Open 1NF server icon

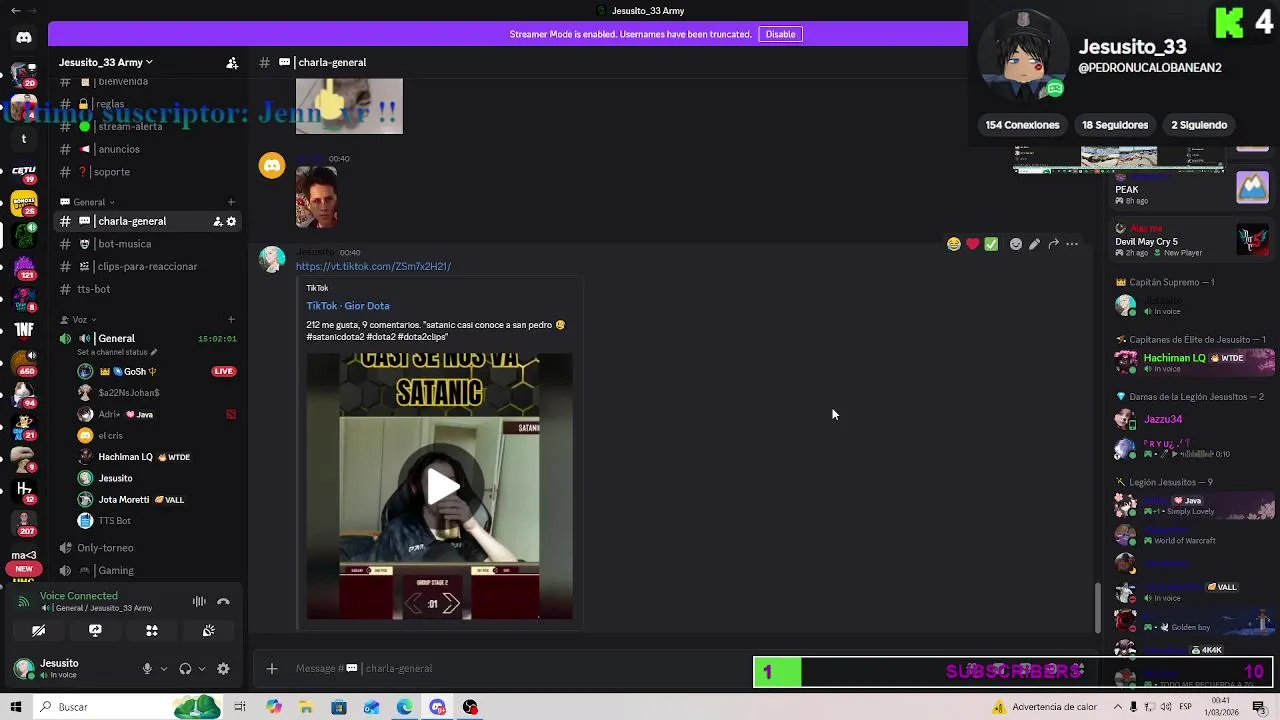[x=24, y=330]
